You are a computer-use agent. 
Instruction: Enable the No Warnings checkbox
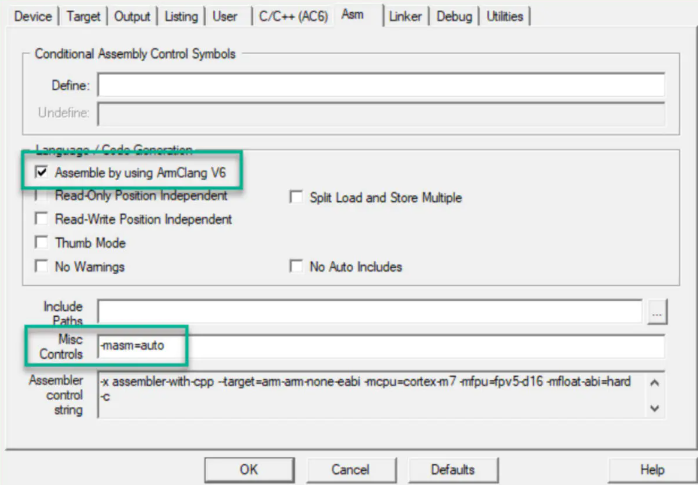42,267
